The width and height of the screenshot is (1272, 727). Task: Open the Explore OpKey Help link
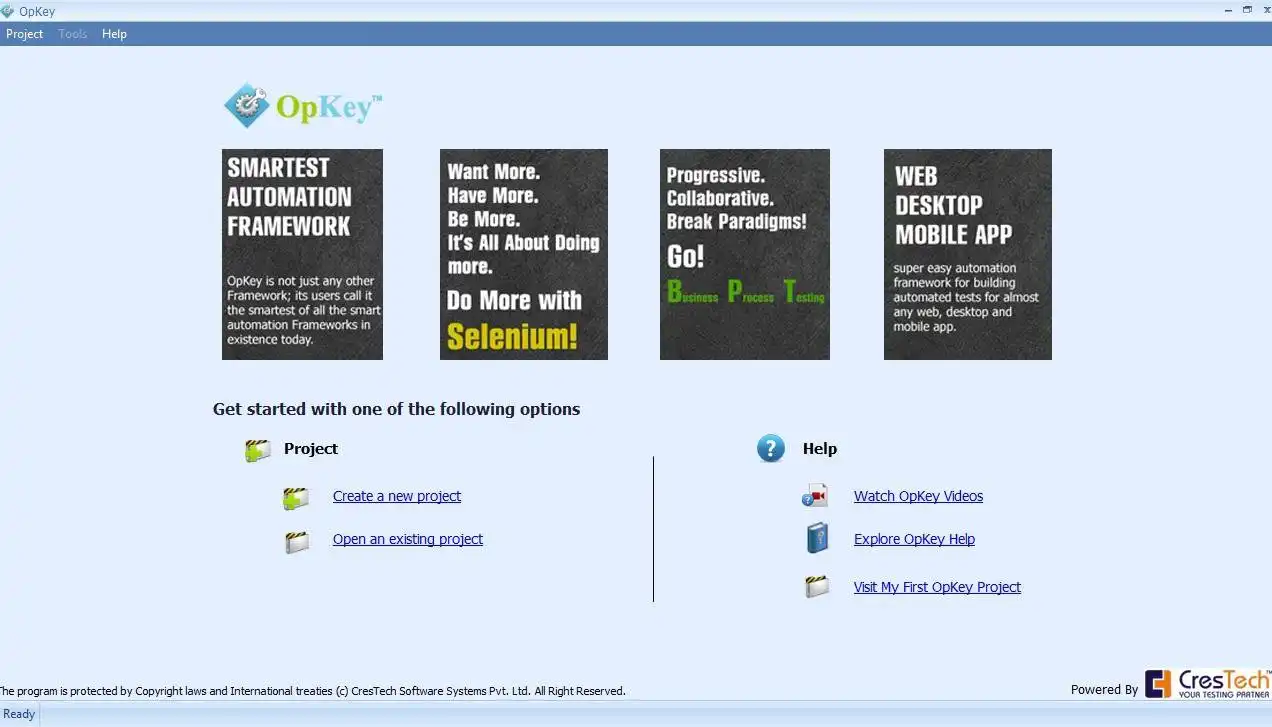click(x=914, y=539)
